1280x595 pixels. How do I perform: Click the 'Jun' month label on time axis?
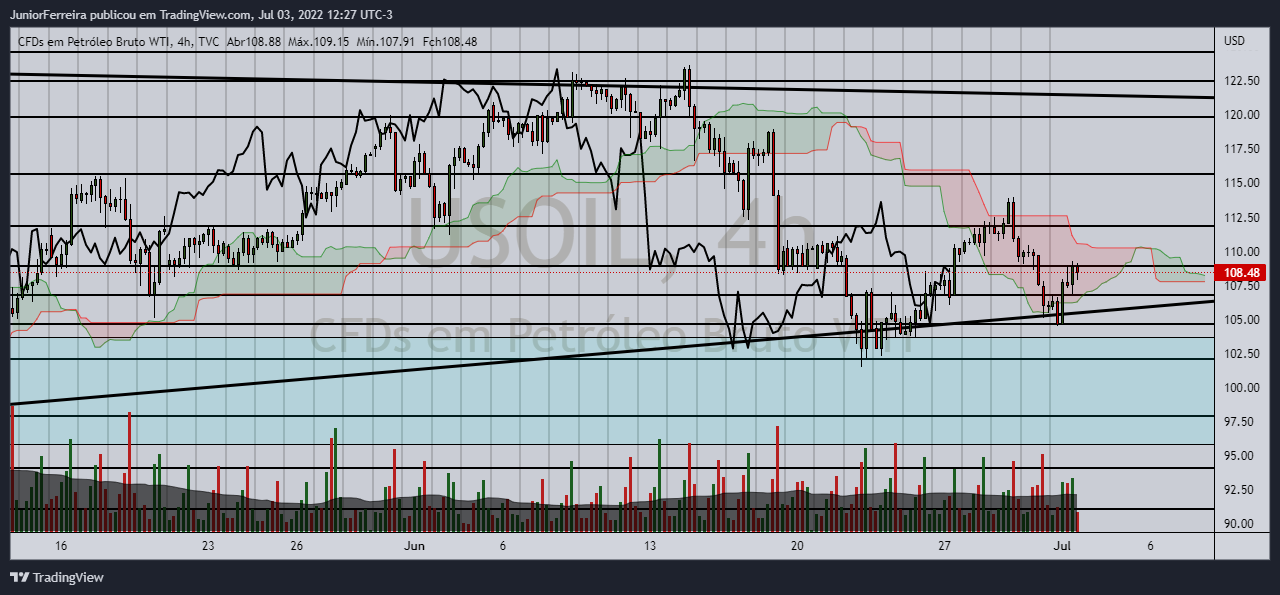(x=415, y=546)
